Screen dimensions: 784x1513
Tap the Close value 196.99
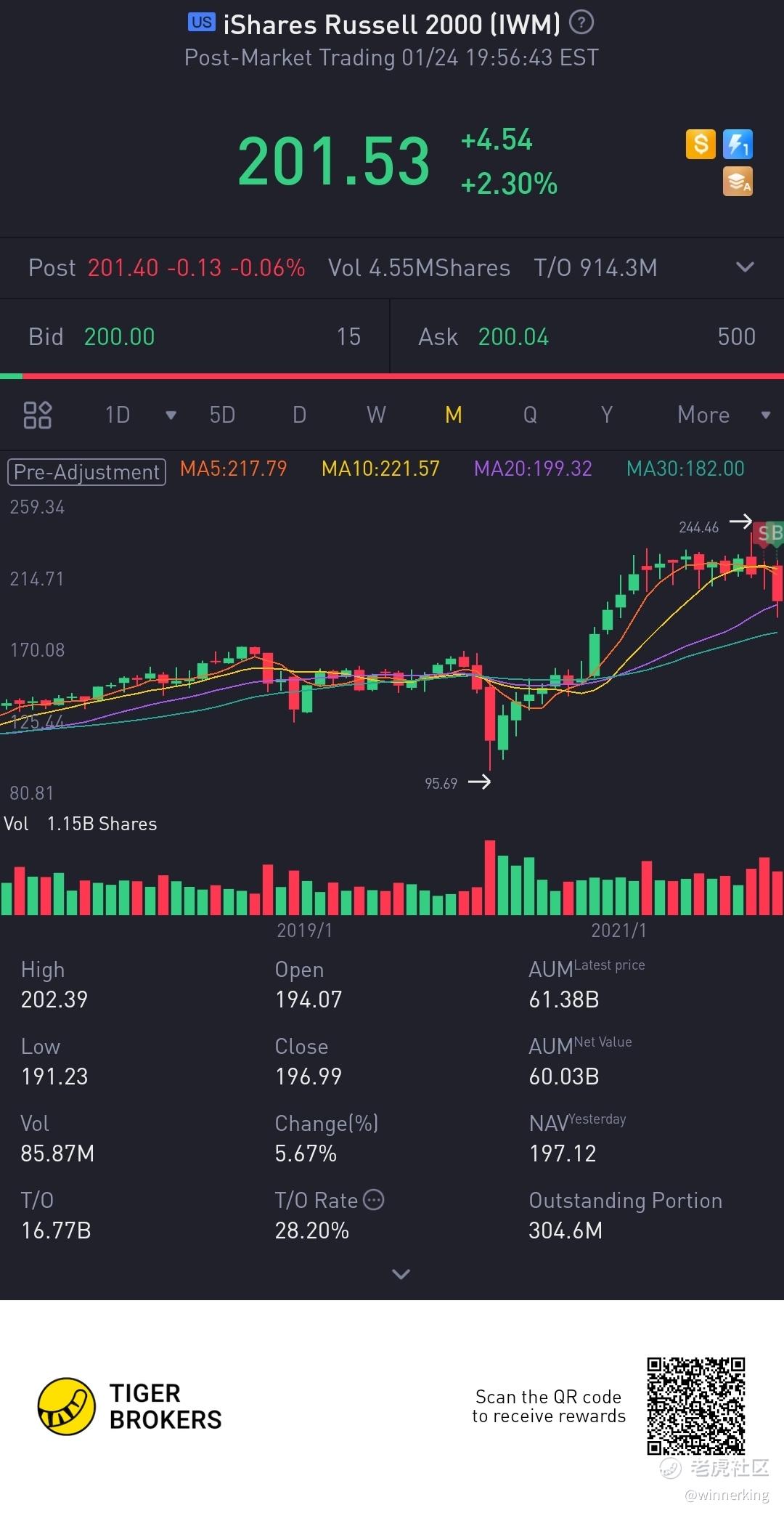point(309,1076)
